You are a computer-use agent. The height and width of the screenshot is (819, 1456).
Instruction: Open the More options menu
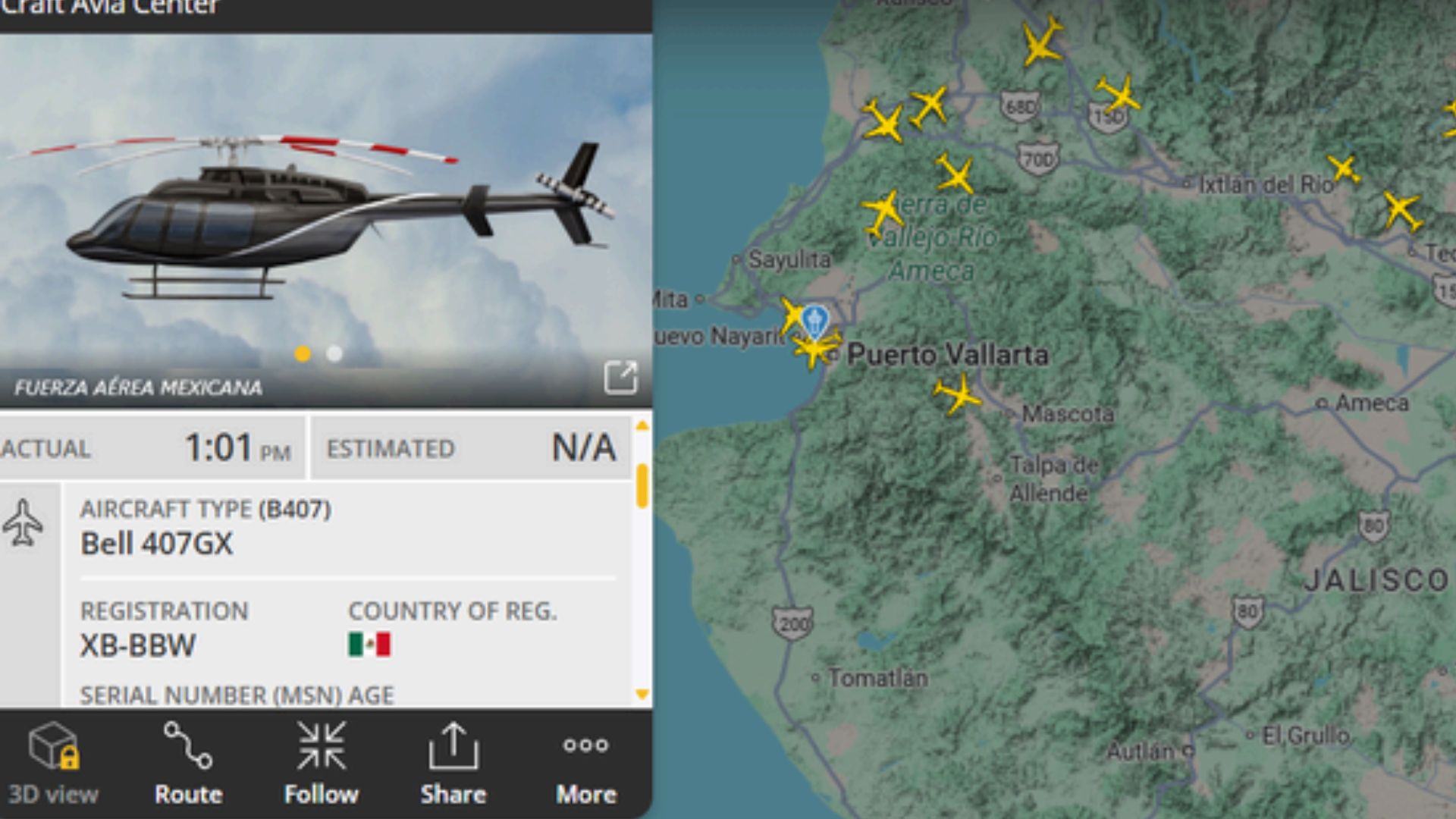(586, 763)
